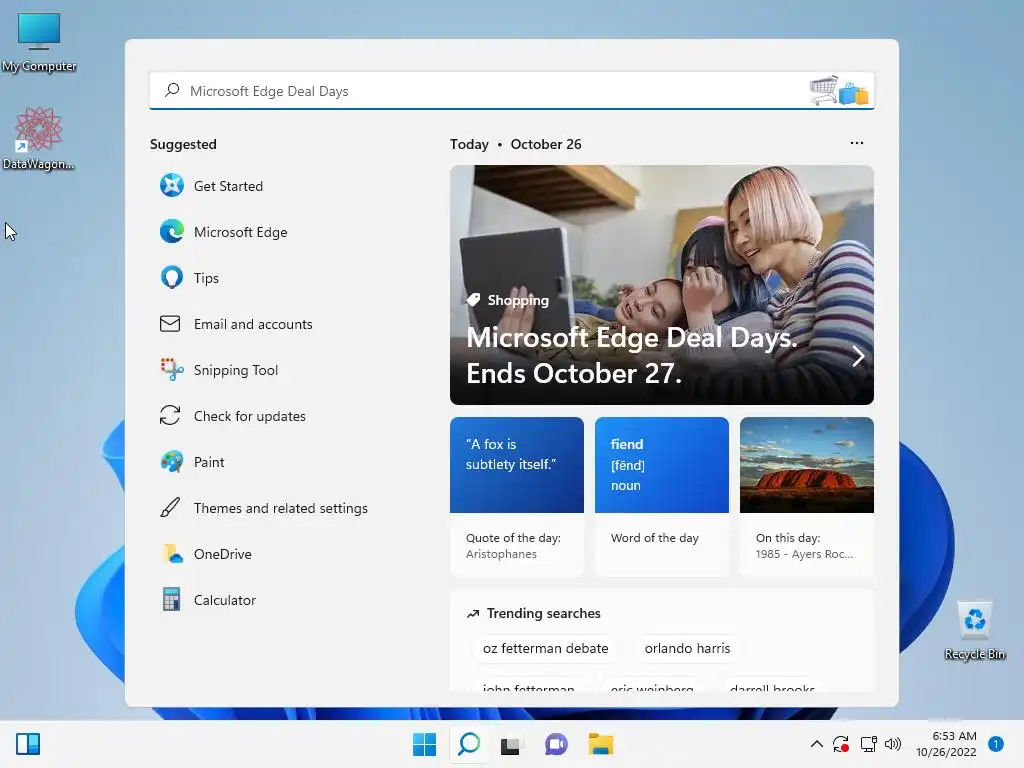Screen dimensions: 1024x768
Task: Open Quote of the day card
Action: pos(517,496)
